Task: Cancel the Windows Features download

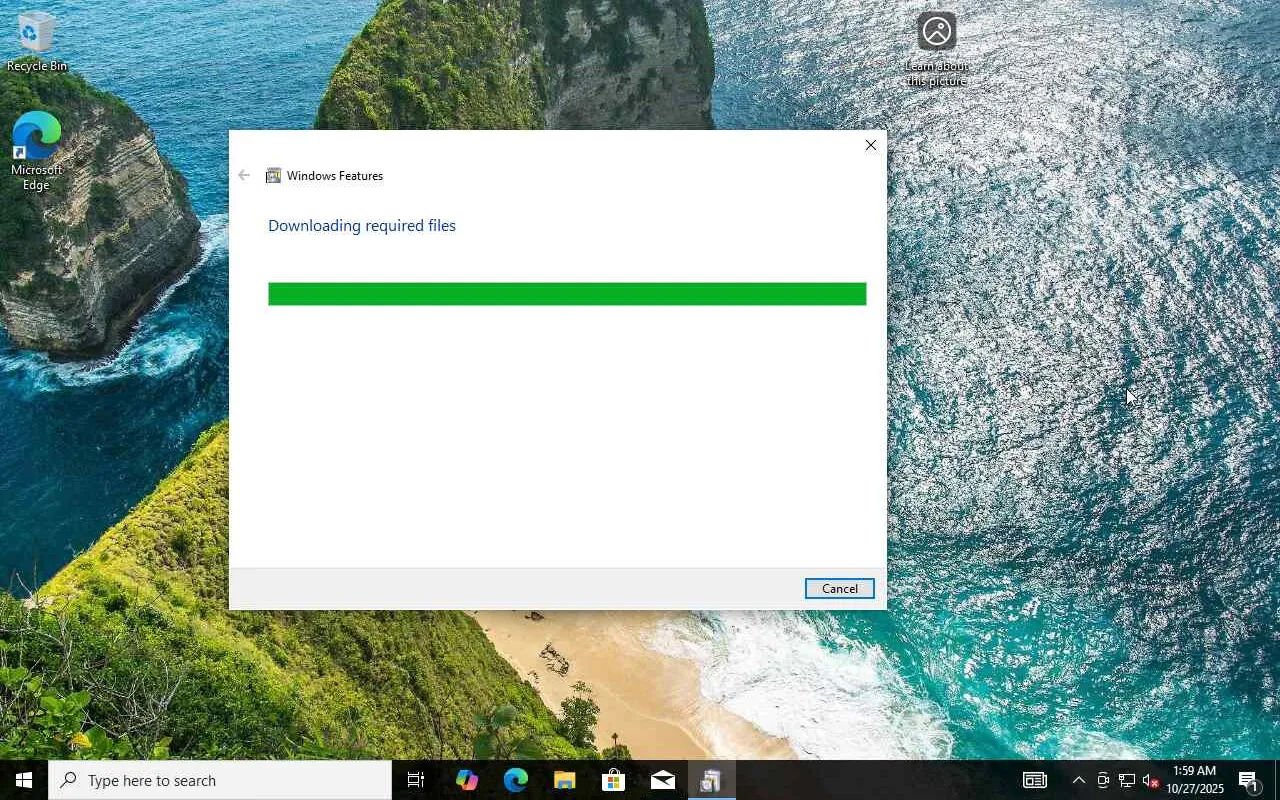Action: click(x=839, y=588)
